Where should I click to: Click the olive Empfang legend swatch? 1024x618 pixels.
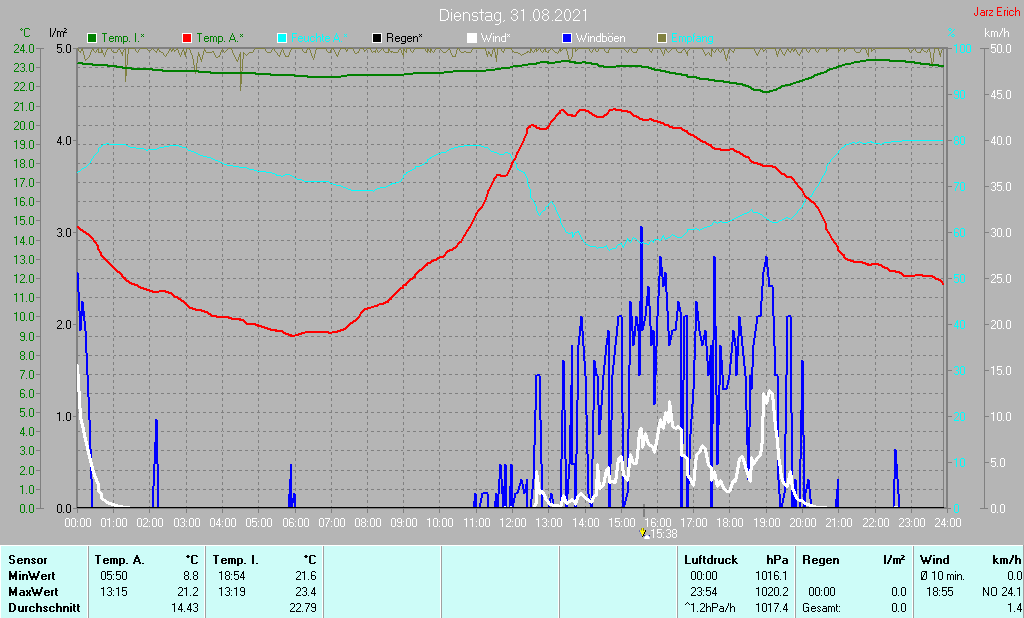pyautogui.click(x=662, y=39)
